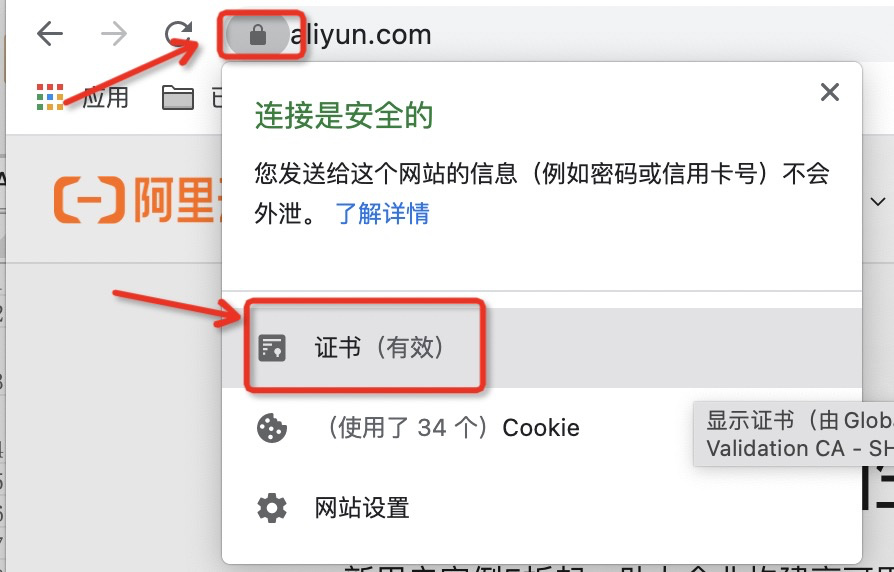Click the padlock icon beside aliyun.com

tap(258, 35)
